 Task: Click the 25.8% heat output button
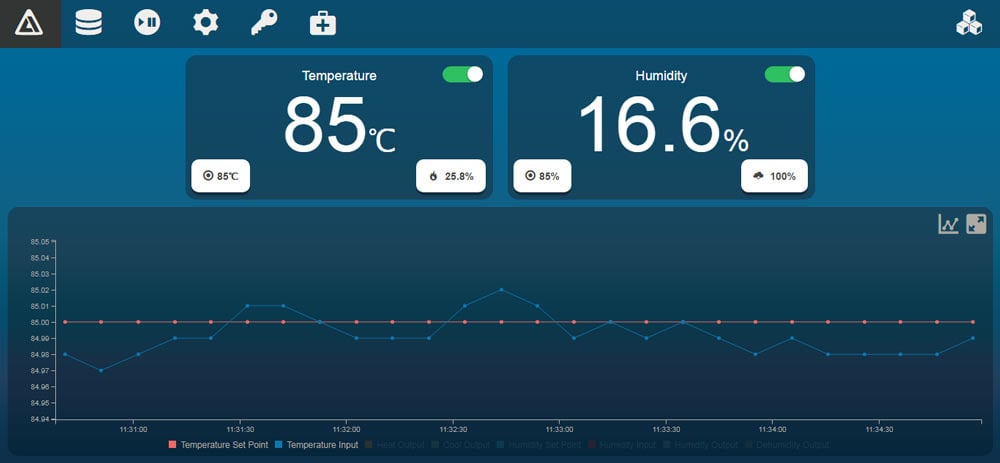pos(451,176)
